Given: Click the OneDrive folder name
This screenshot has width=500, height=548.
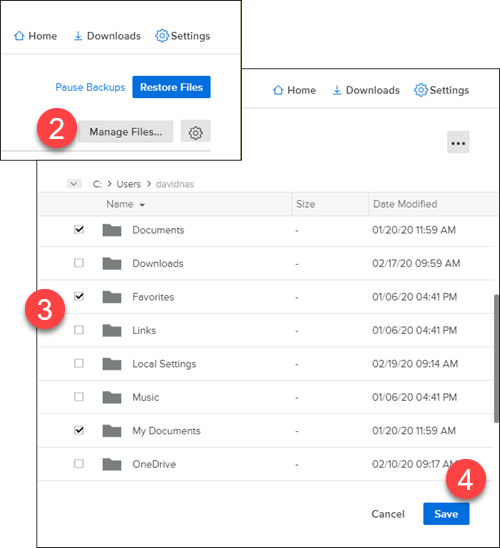Looking at the screenshot, I should point(154,464).
